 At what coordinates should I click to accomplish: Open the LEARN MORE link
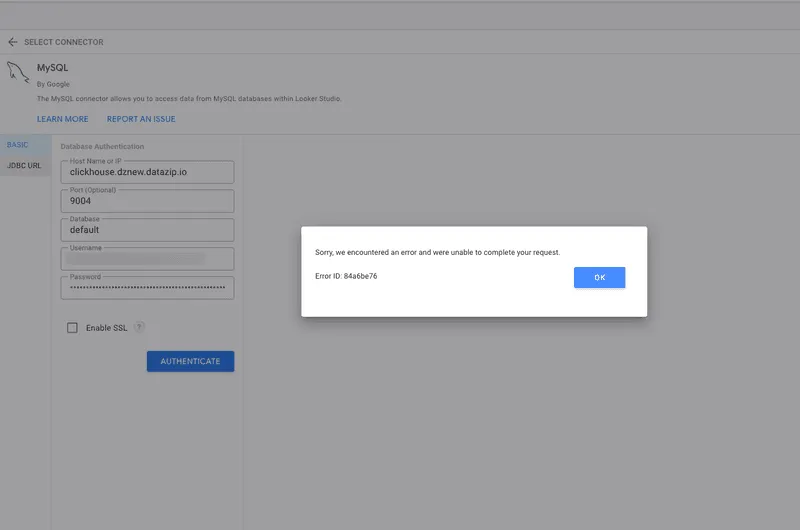62,119
